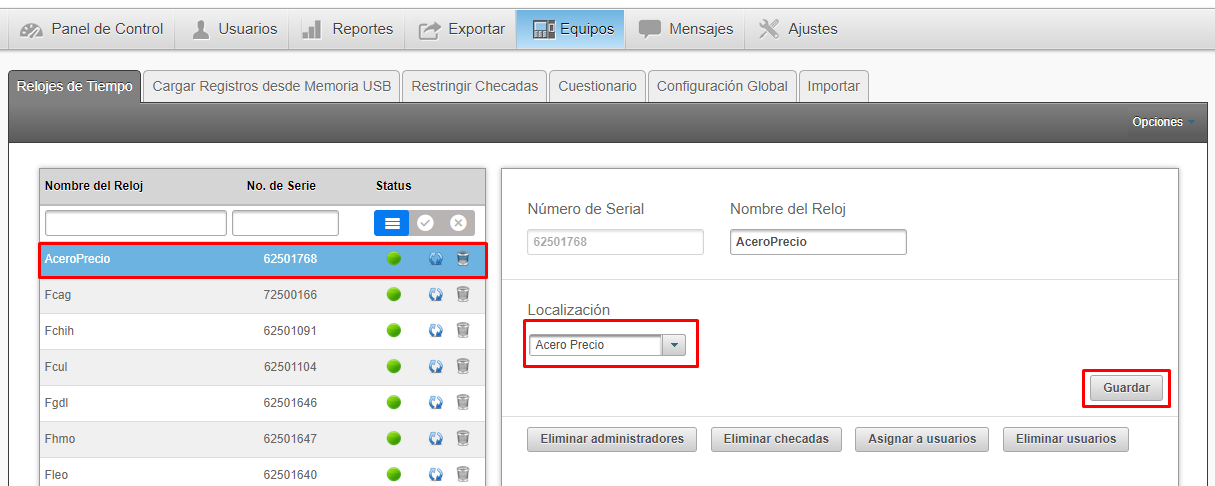Open the Configuración Global tab
The image size is (1215, 486).
pos(722,86)
